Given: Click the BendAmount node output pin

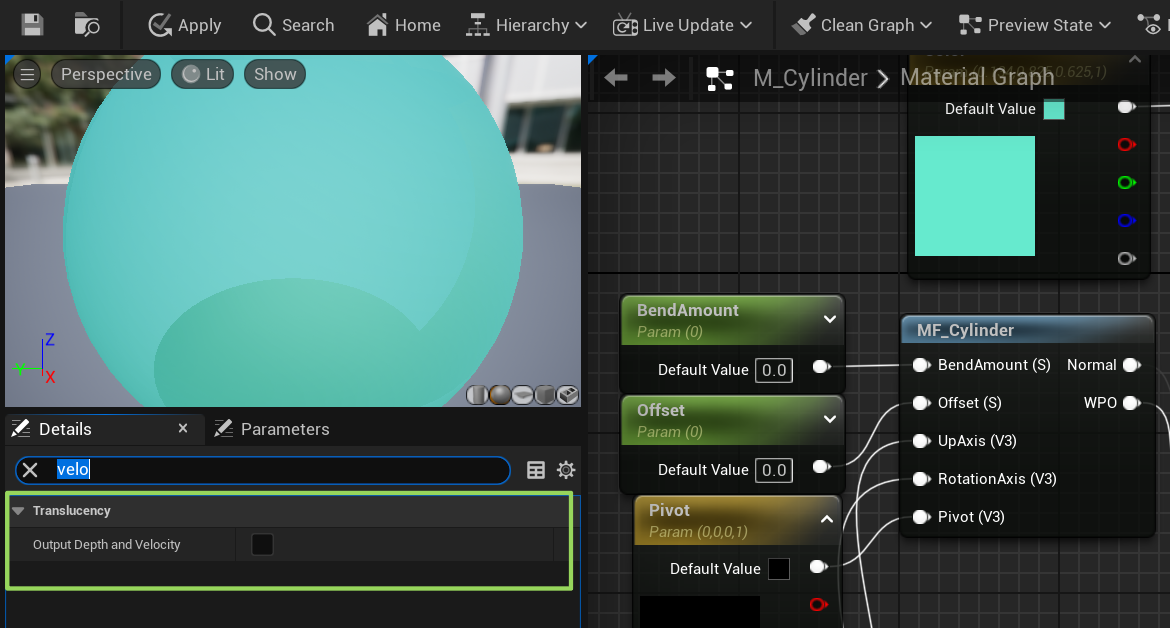Looking at the screenshot, I should [821, 366].
